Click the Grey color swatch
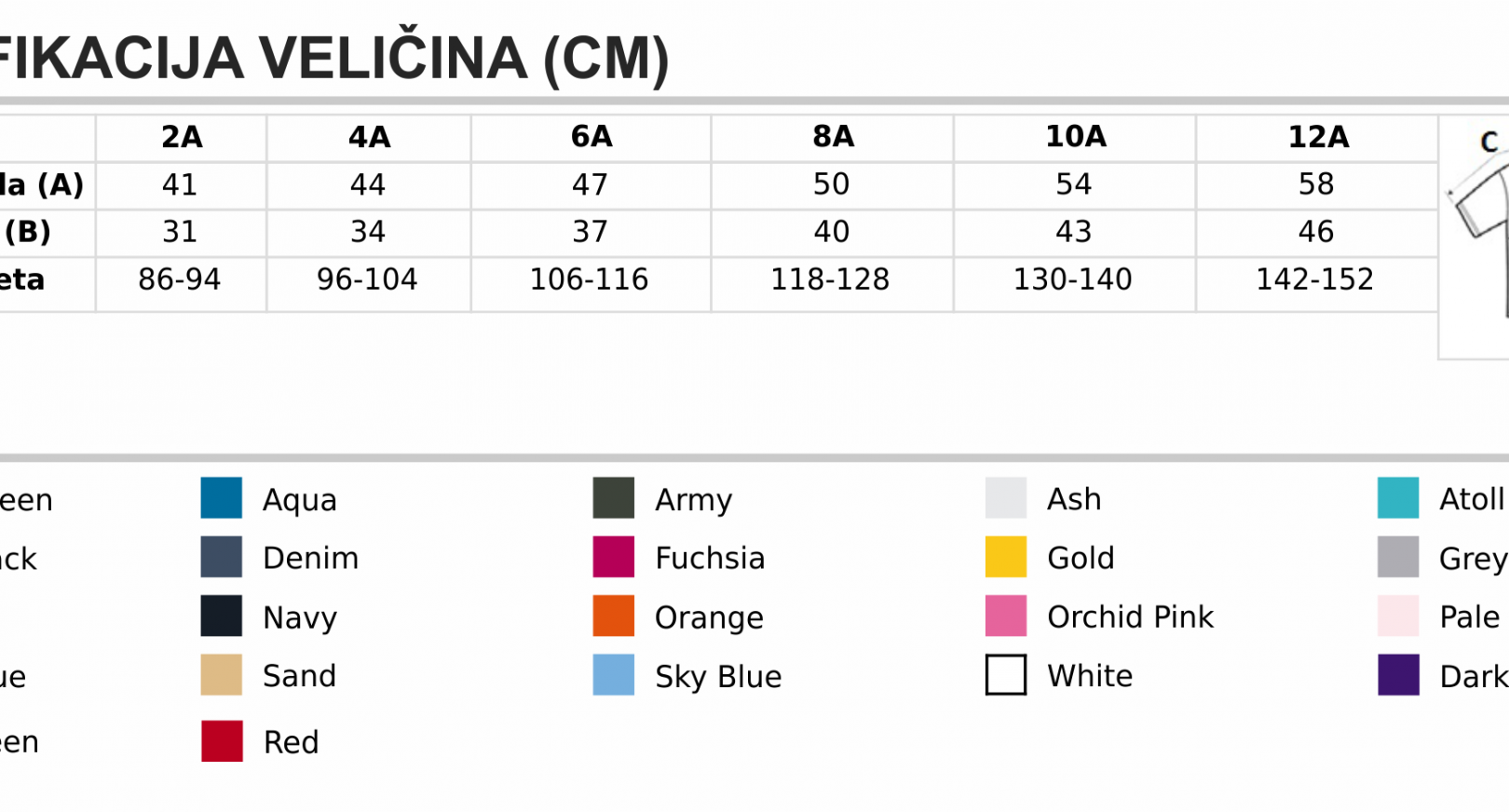The image size is (1509, 812). click(1398, 557)
